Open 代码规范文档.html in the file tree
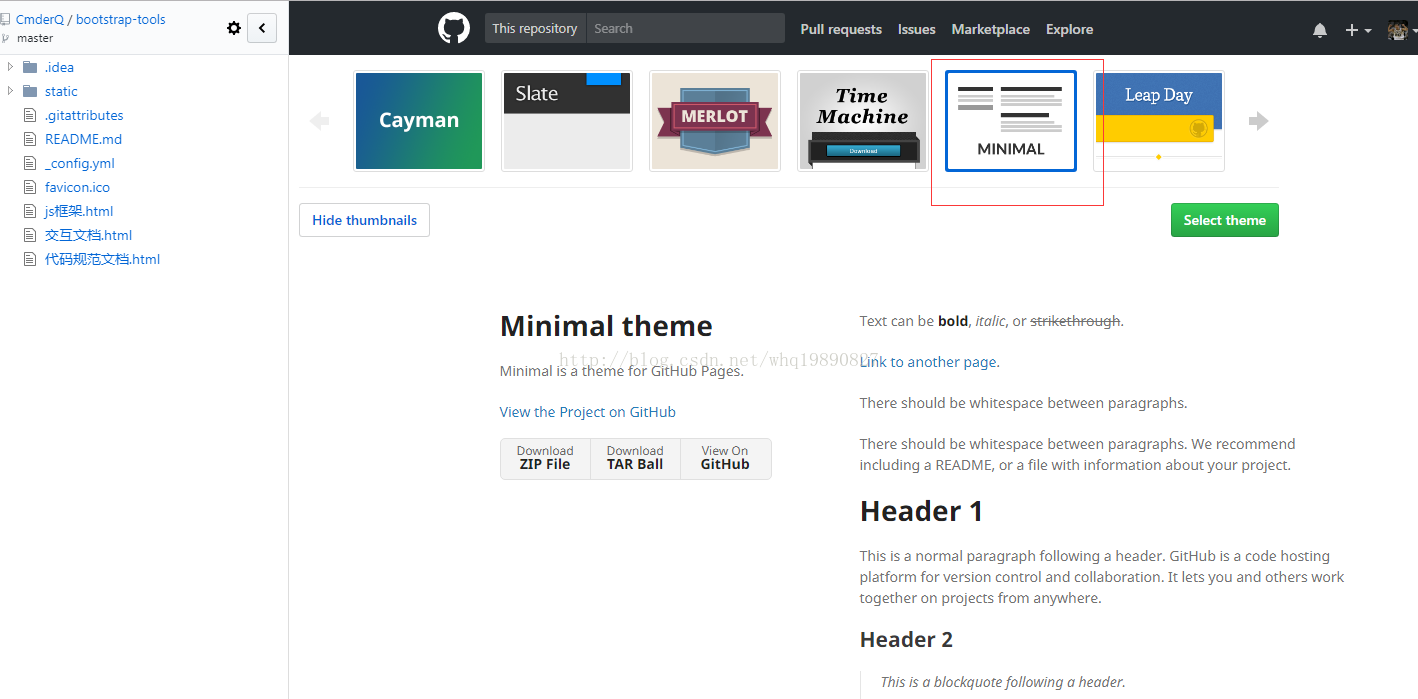This screenshot has width=1418, height=699. (x=102, y=259)
